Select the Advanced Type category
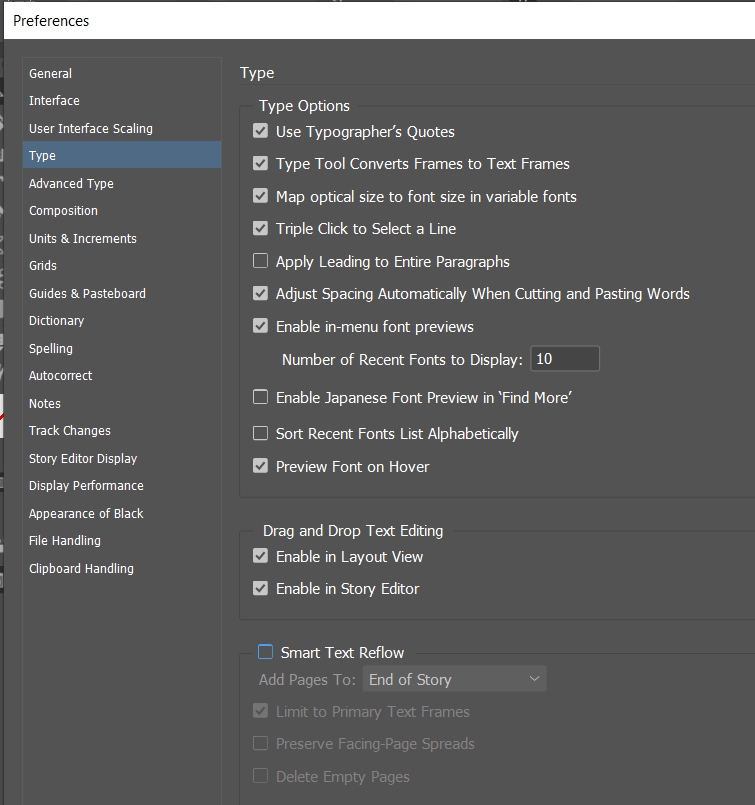Viewport: 755px width, 805px height. click(x=71, y=183)
